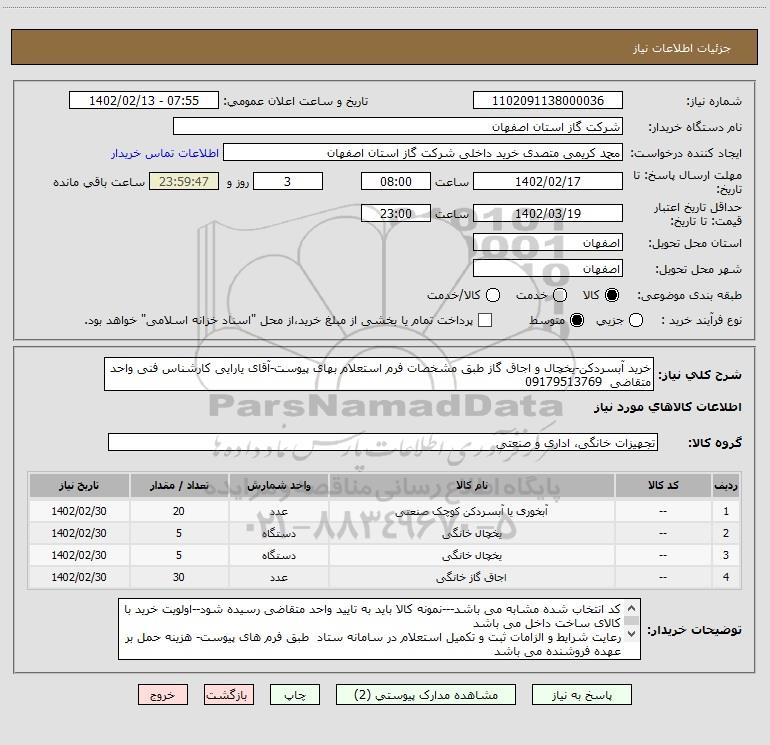Click the استان محل تحویل field اصفهان

[x=548, y=243]
